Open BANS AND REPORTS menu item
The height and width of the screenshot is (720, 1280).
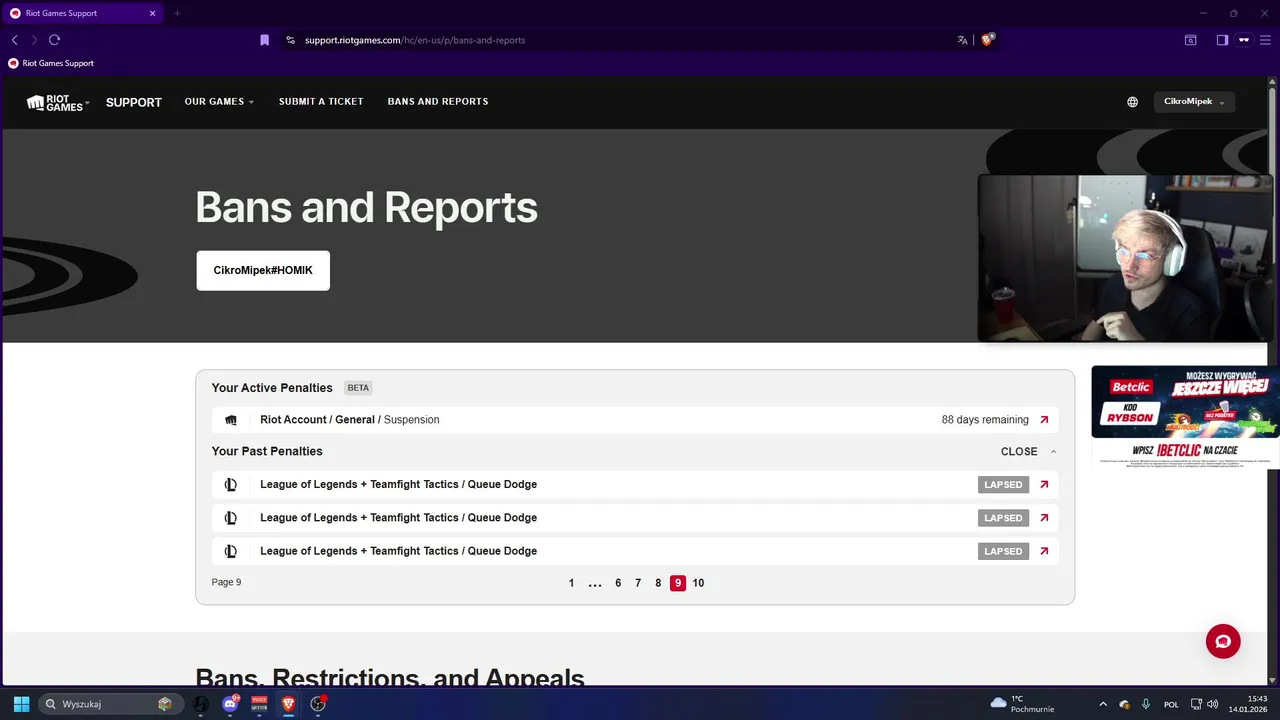pos(438,102)
